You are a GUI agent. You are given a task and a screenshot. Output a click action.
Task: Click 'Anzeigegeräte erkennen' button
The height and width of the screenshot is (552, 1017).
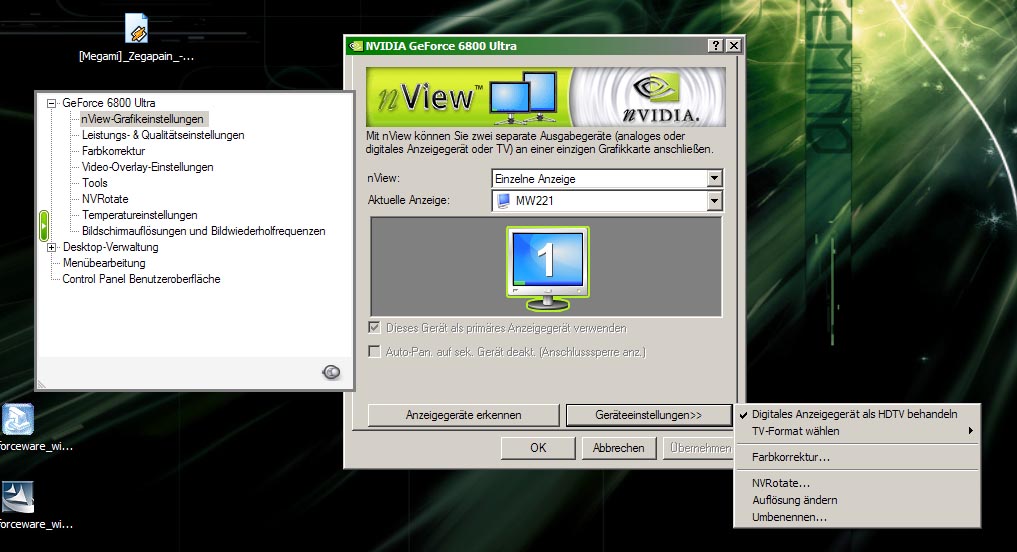[x=463, y=415]
